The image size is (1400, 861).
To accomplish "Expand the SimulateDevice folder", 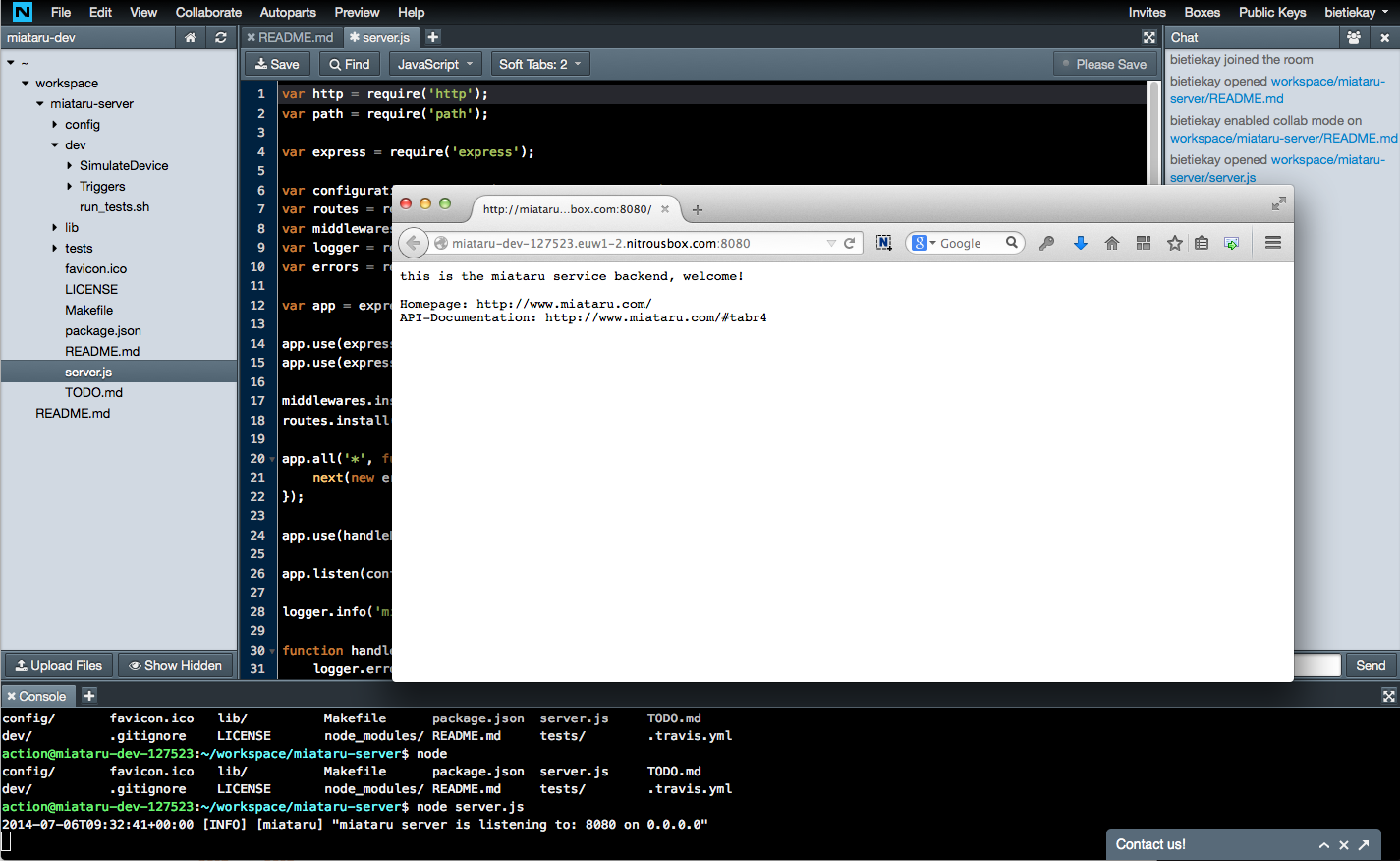I will [x=70, y=166].
